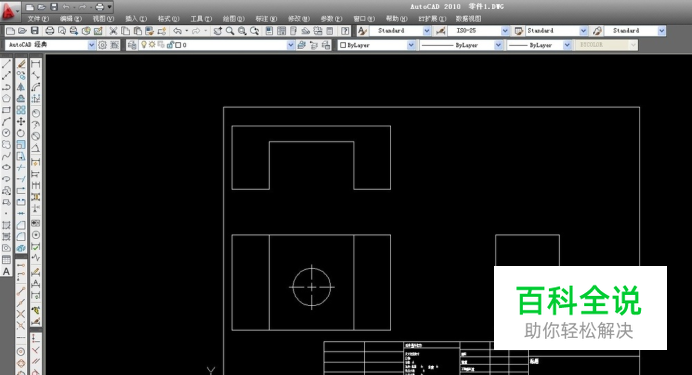Click the Zoom Previous icon
692x375 pixels.
(x=255, y=31)
